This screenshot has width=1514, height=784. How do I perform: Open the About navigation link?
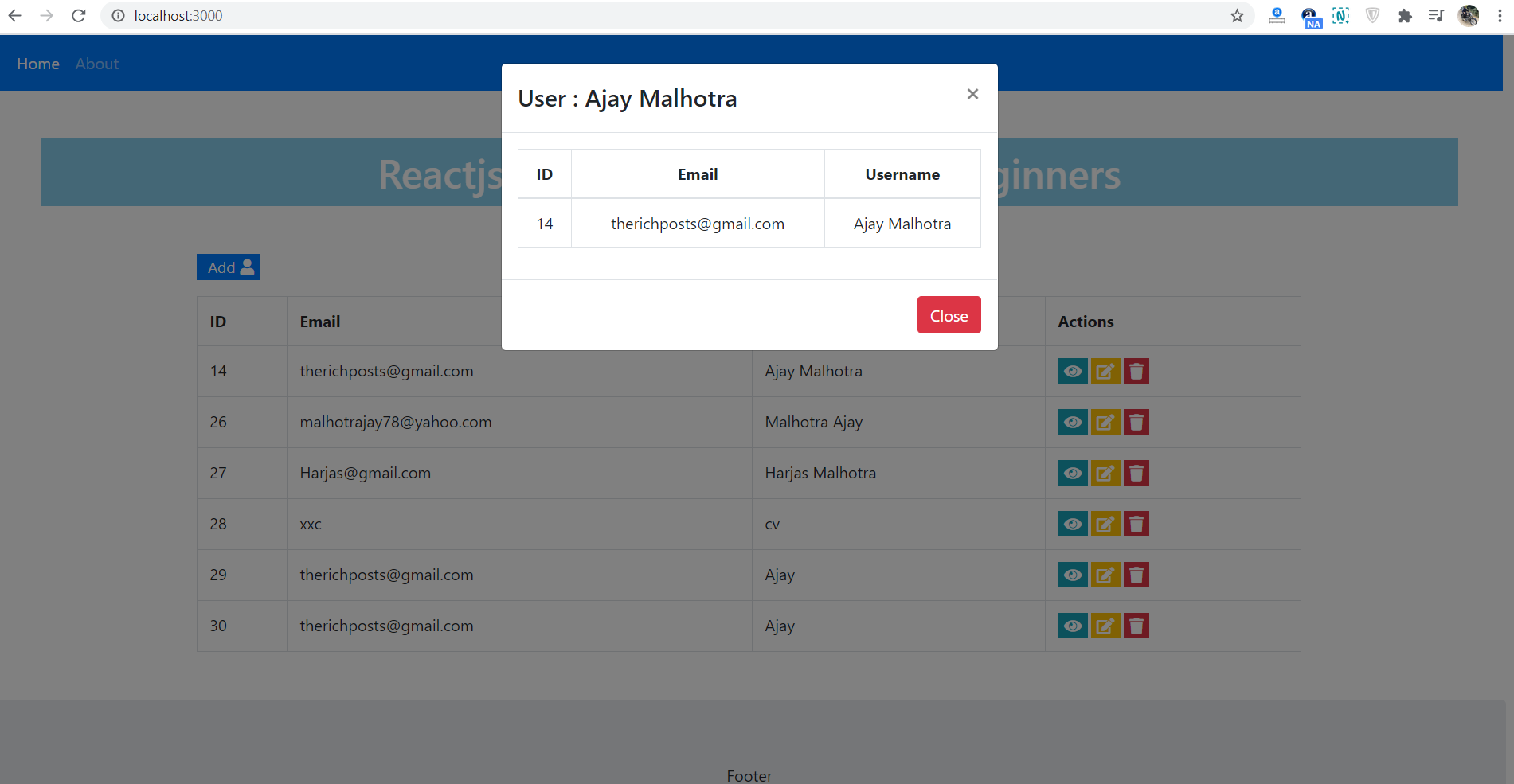pos(96,63)
